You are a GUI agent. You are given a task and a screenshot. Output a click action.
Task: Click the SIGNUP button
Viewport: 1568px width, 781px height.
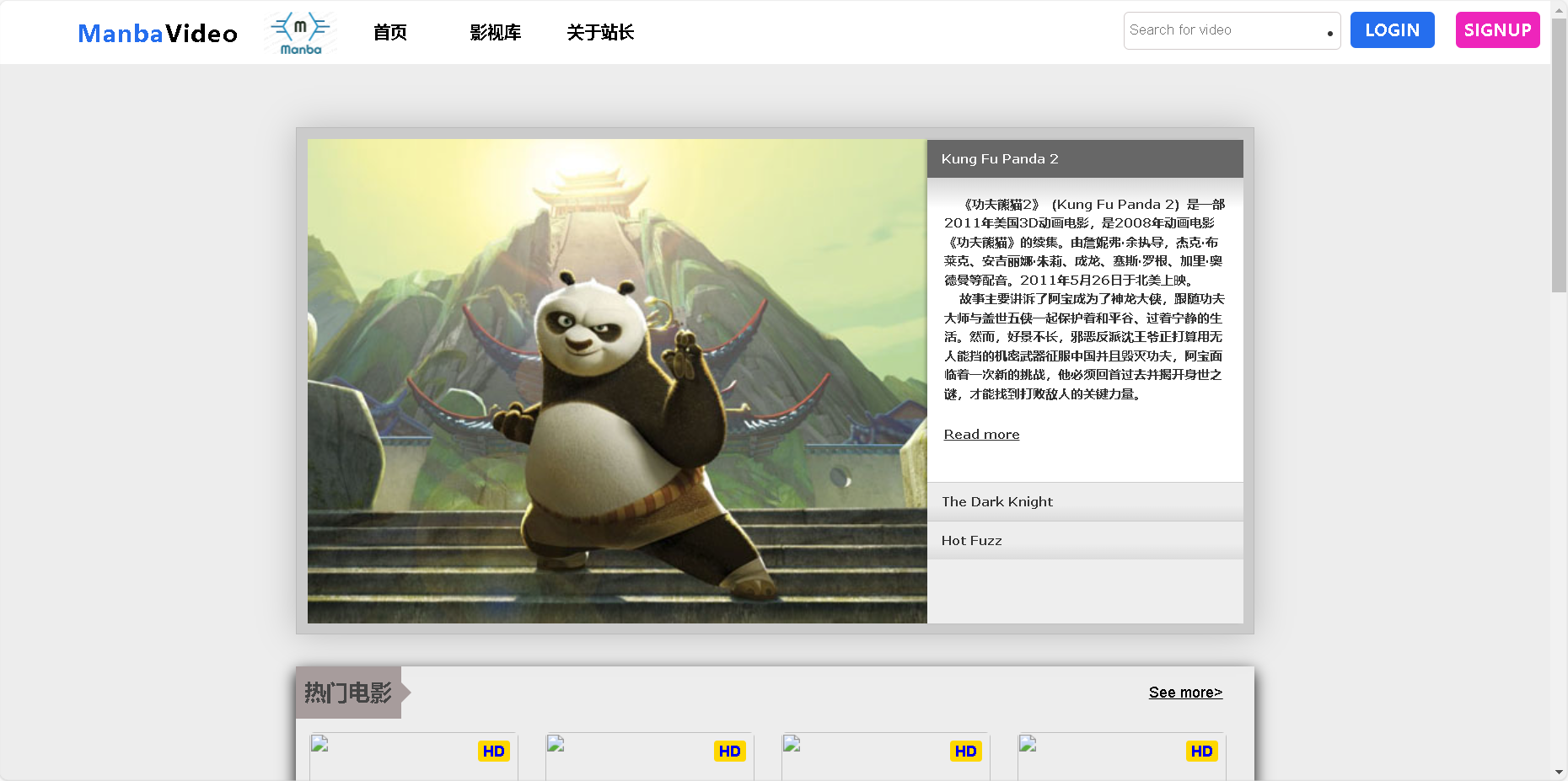pyautogui.click(x=1497, y=30)
